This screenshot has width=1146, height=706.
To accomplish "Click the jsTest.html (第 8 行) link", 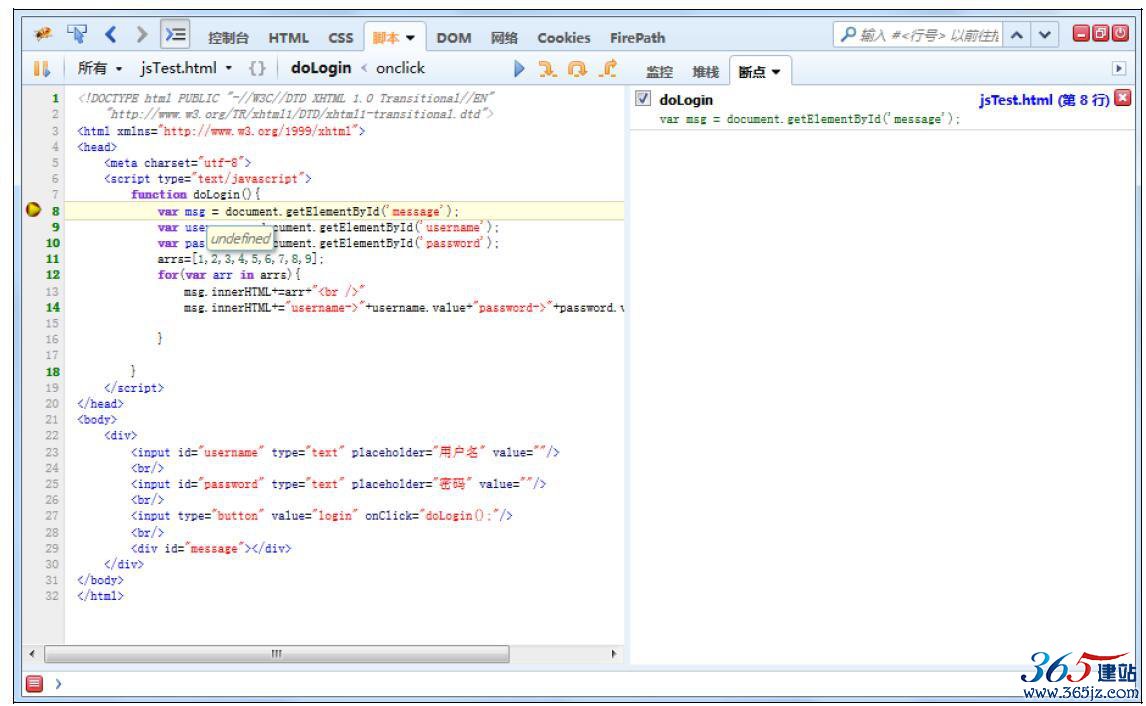I will pyautogui.click(x=1044, y=99).
